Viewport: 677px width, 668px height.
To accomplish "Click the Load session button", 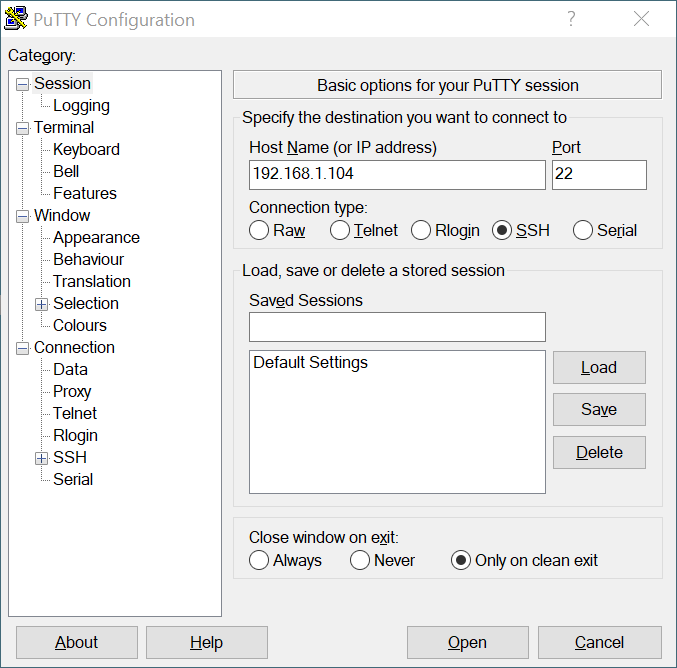I will coord(599,367).
